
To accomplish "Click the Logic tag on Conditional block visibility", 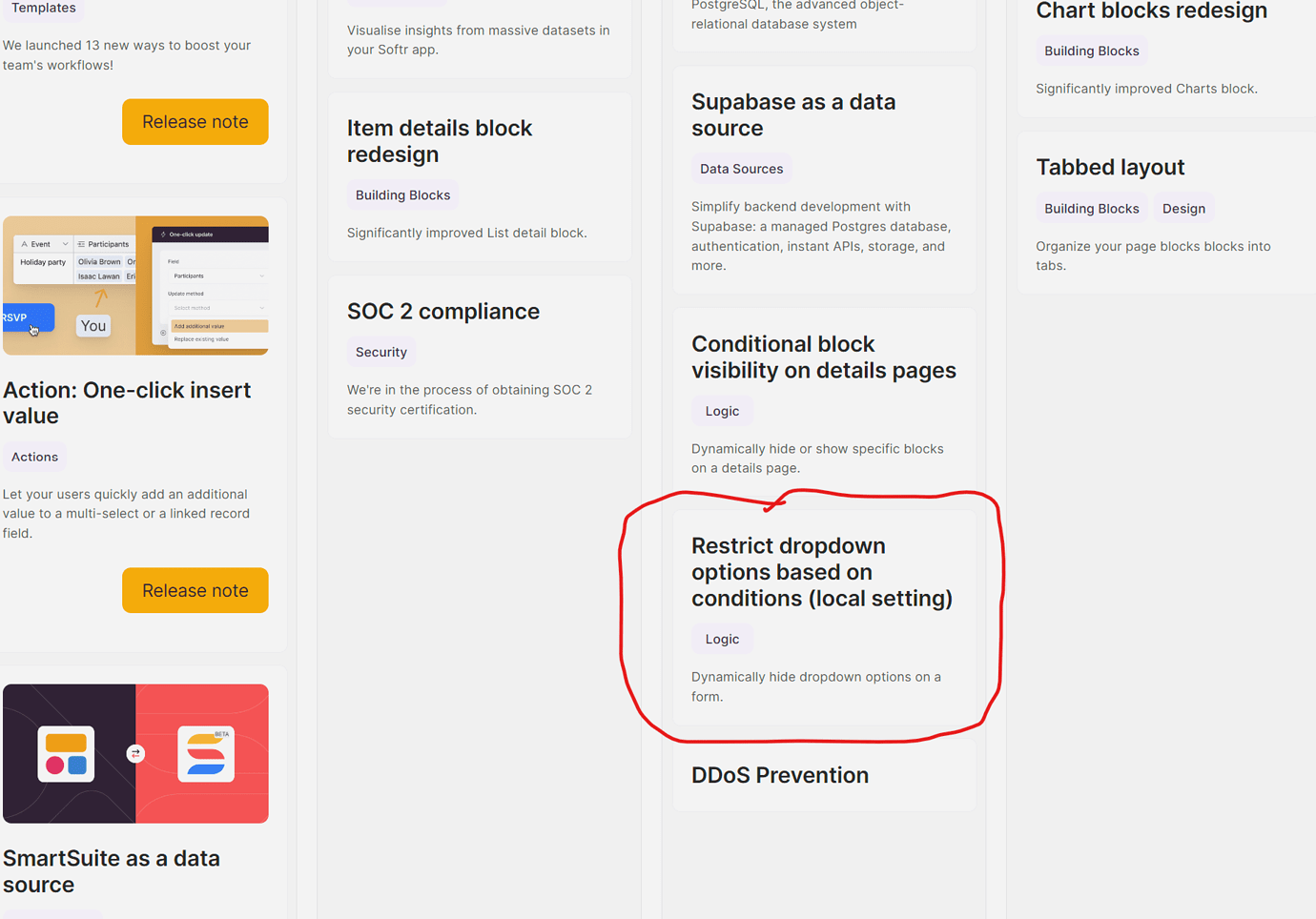I will click(722, 410).
